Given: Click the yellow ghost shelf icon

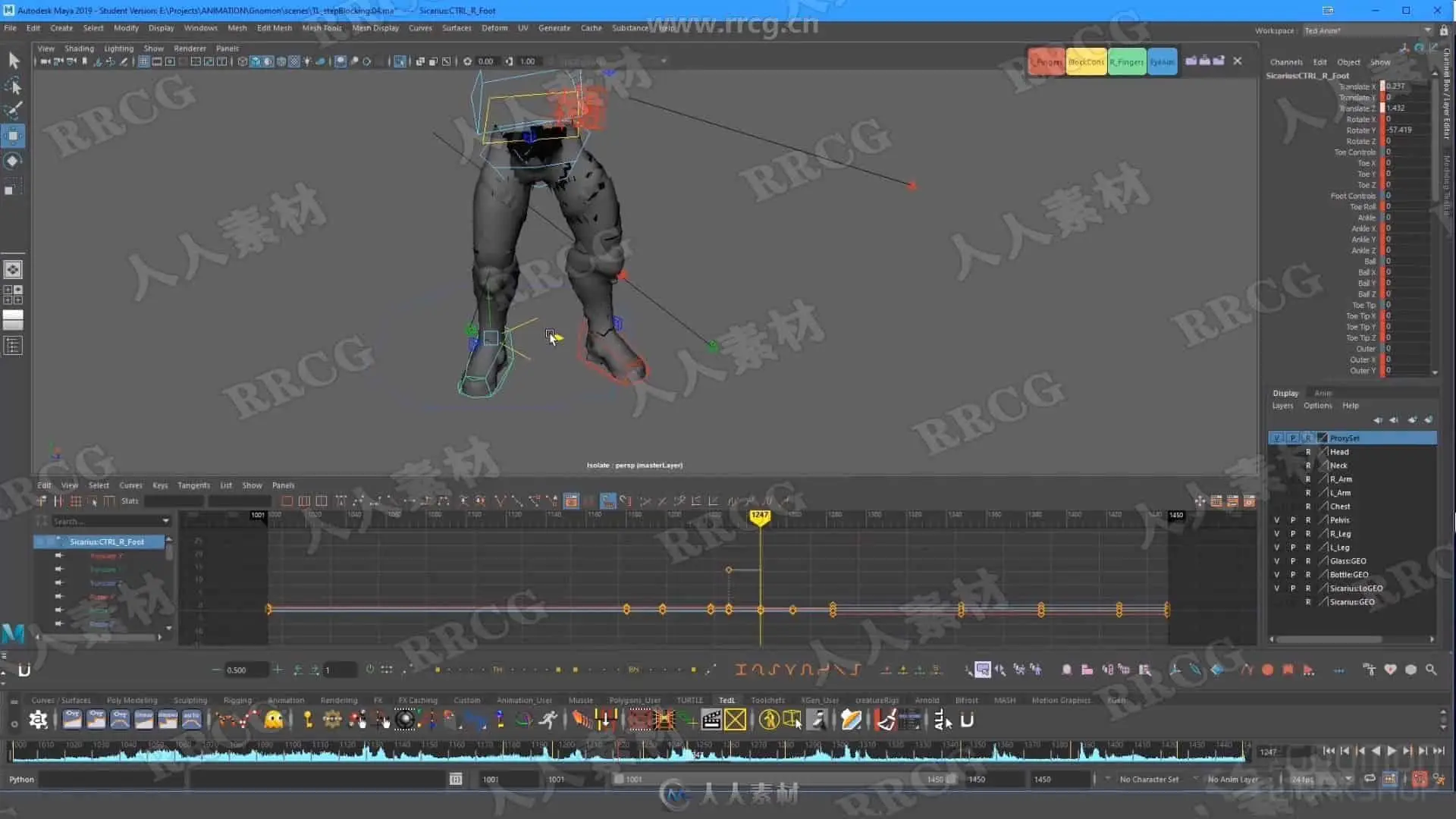Looking at the screenshot, I should click(x=274, y=720).
